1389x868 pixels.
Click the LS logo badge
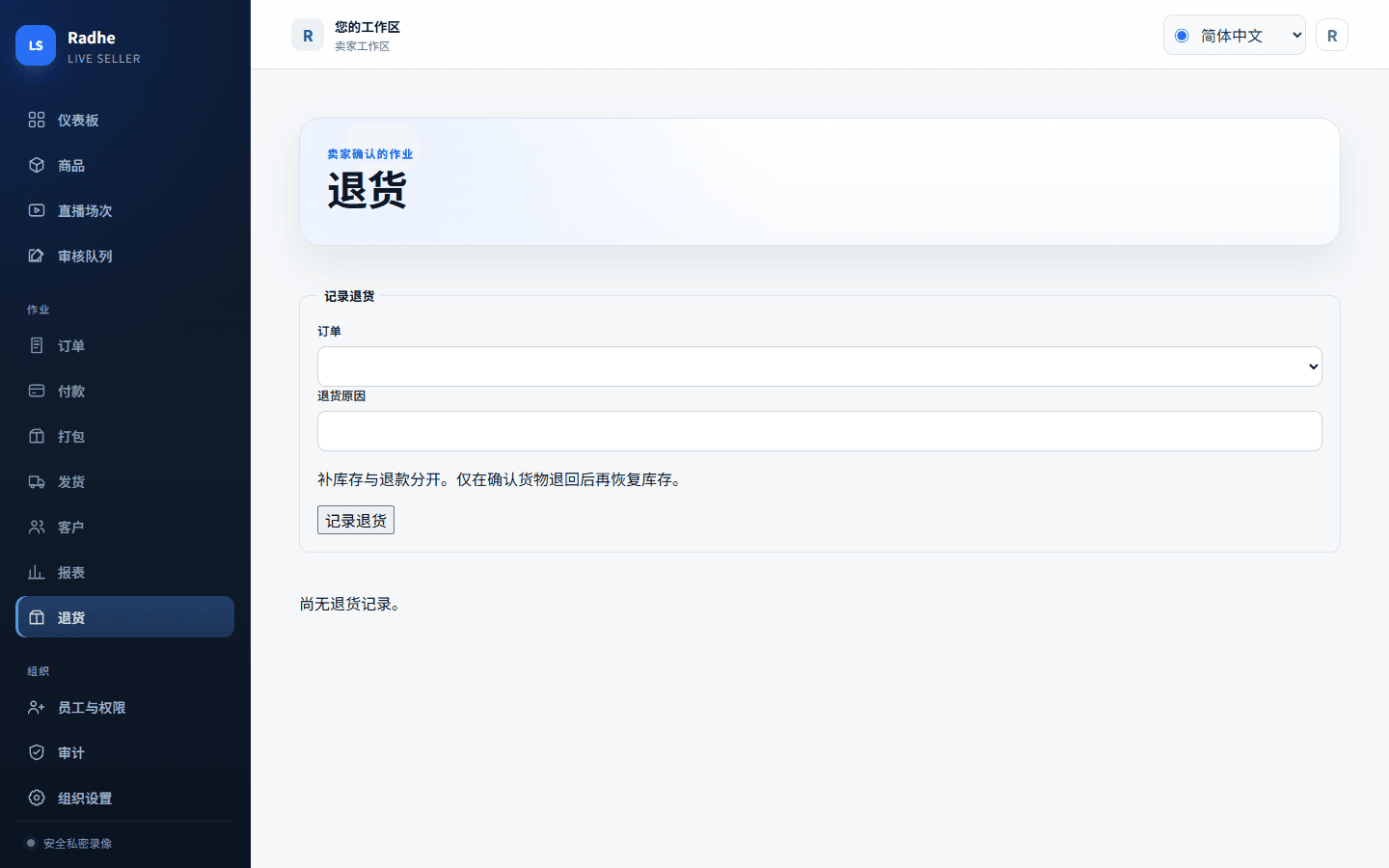(36, 45)
